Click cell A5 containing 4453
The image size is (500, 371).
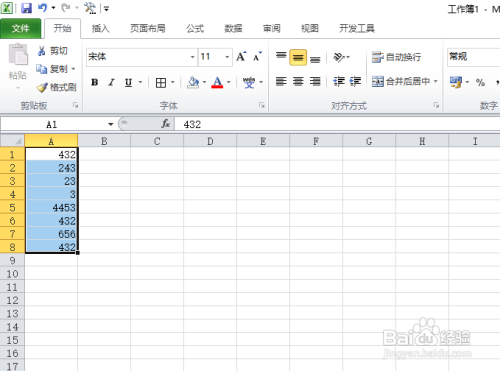[x=51, y=207]
